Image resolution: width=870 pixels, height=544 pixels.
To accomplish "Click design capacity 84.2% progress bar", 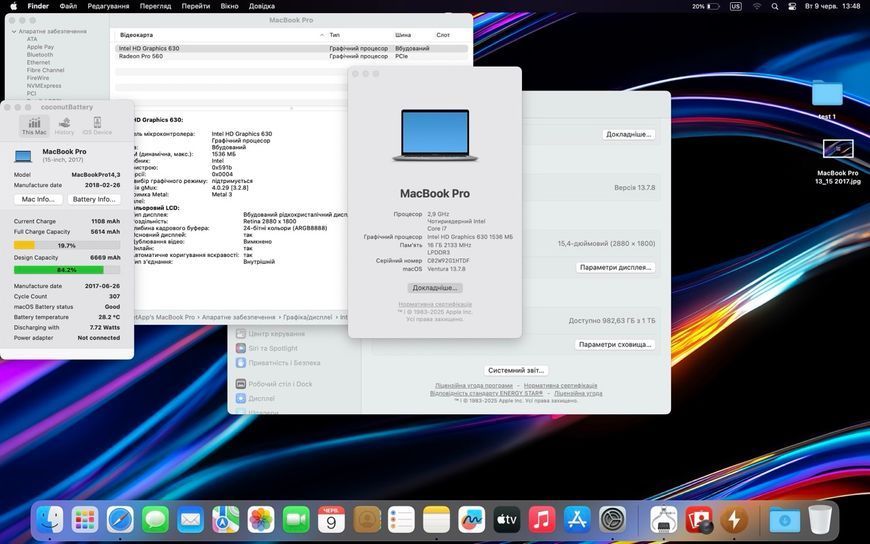I will coord(67,270).
